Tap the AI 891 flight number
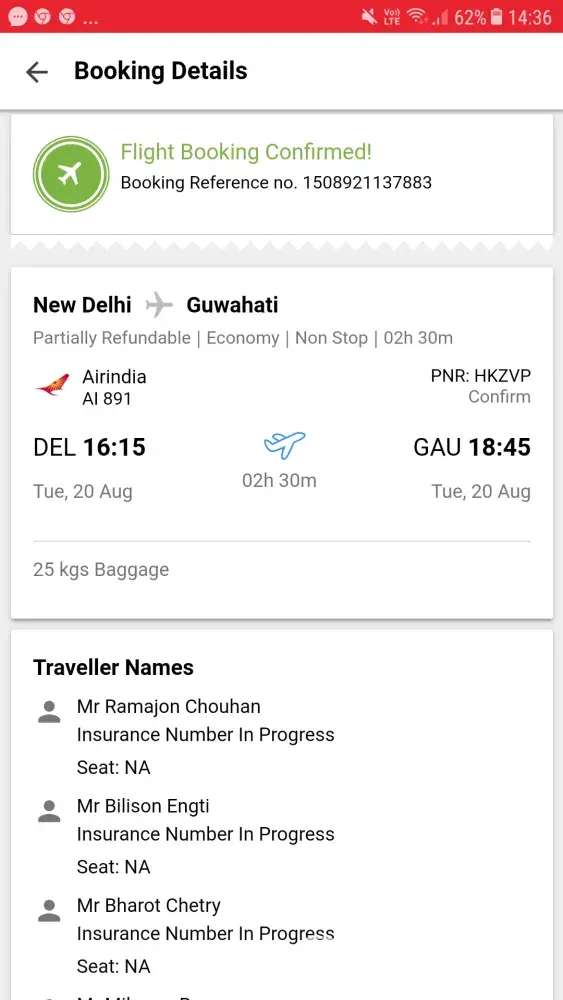 pyautogui.click(x=106, y=399)
